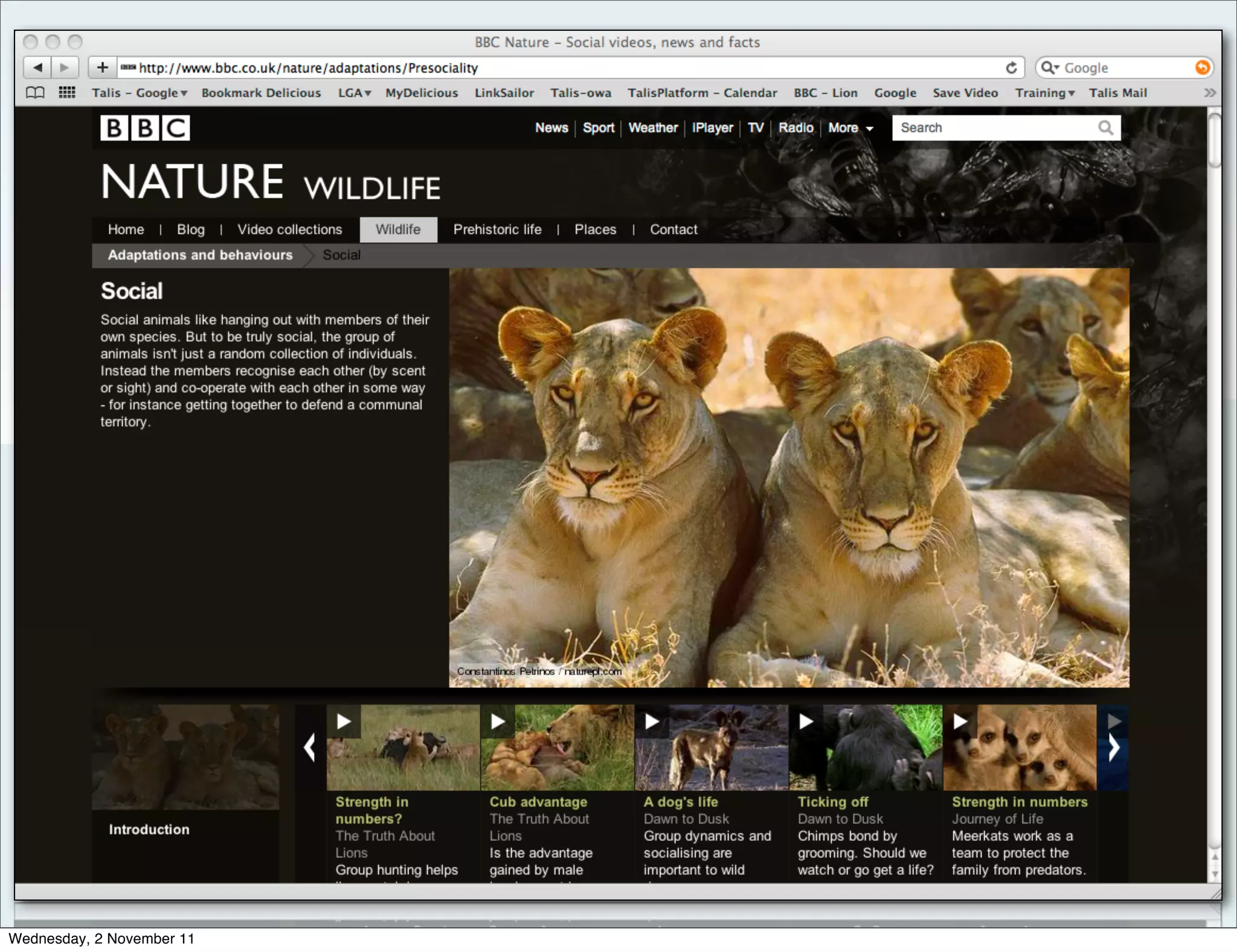Viewport: 1237px width, 952px height.
Task: Click the BBC search magnifier icon
Action: coord(1105,128)
